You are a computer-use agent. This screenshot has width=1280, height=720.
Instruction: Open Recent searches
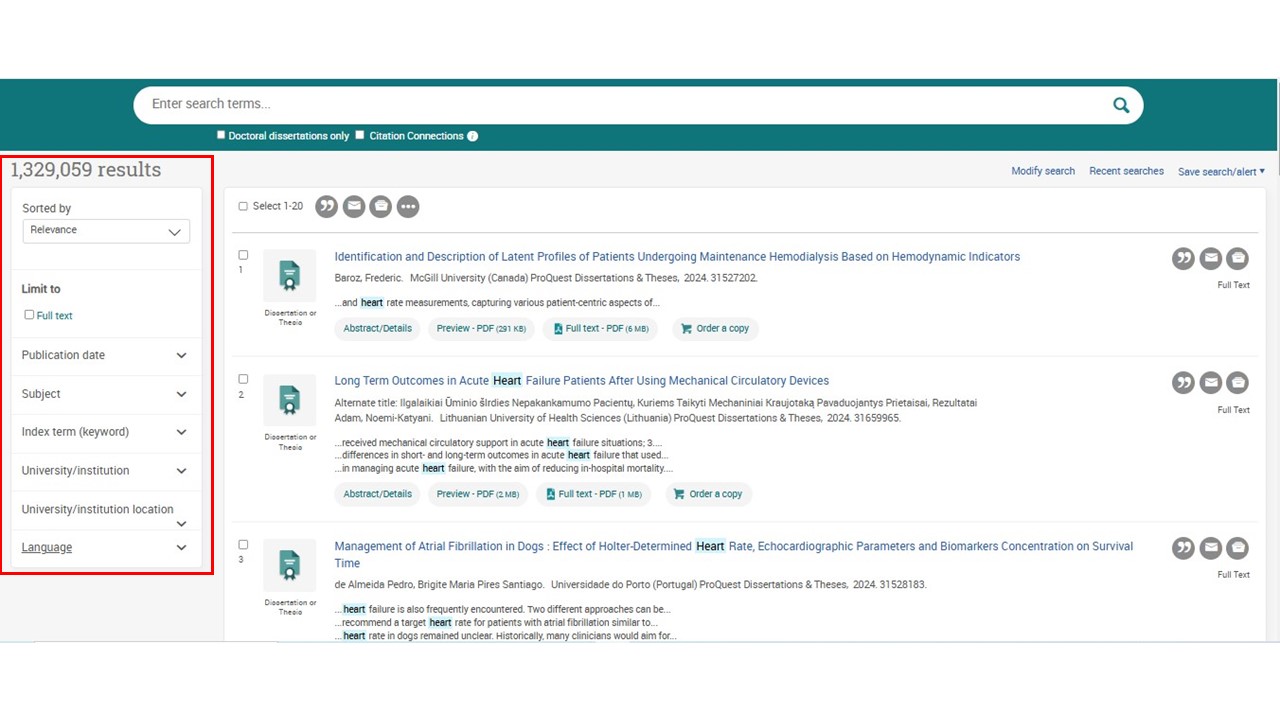coord(1126,171)
